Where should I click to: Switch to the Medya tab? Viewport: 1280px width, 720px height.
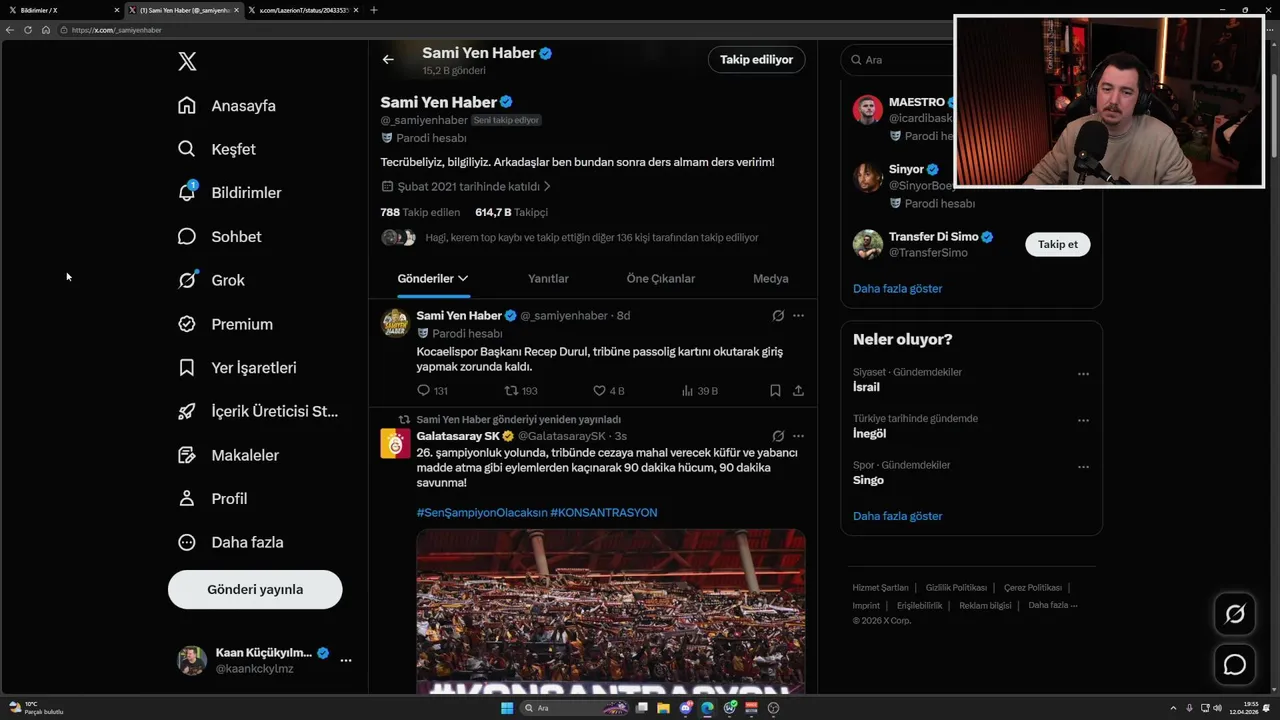pos(770,278)
